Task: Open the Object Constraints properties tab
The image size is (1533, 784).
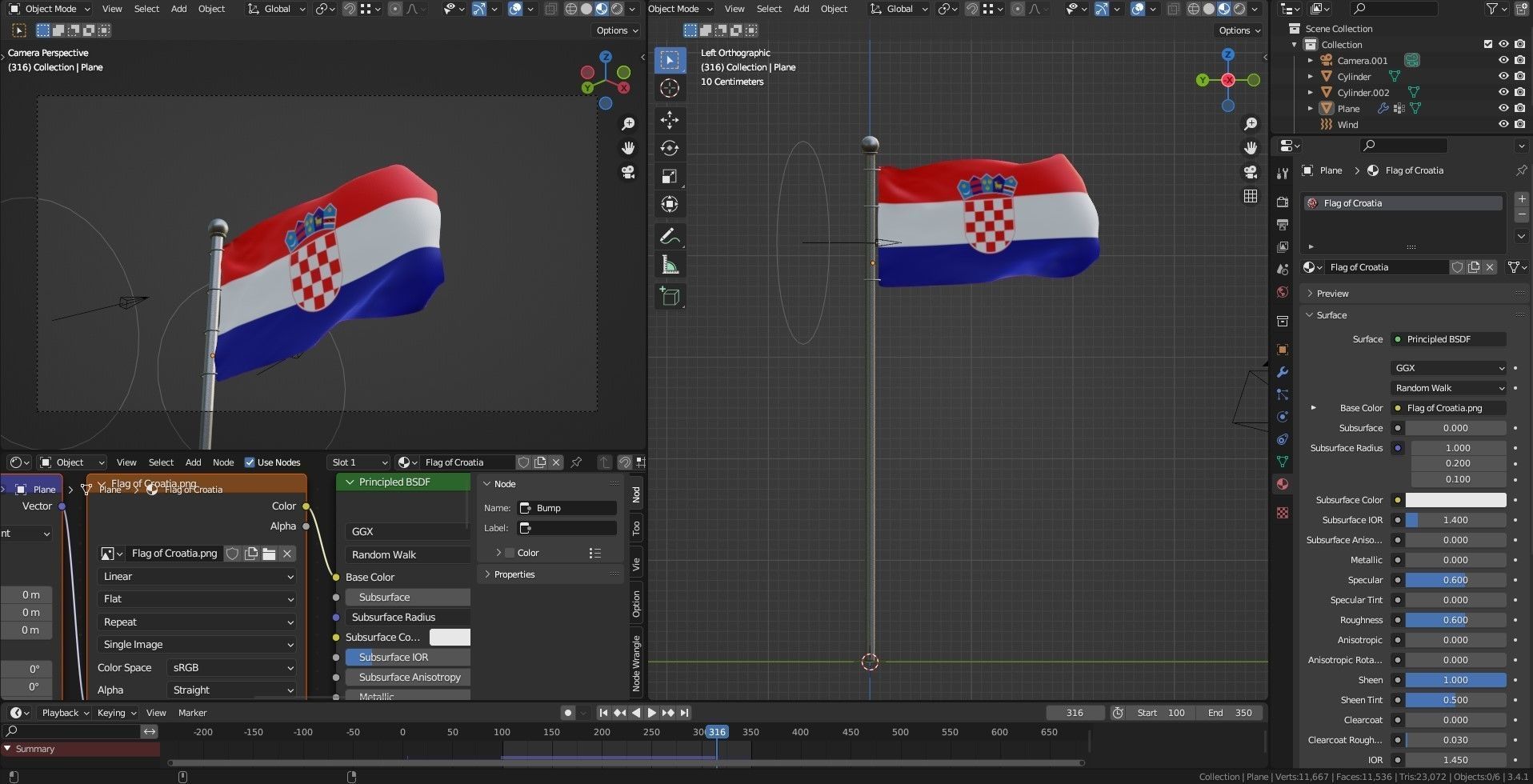Action: 1283,439
